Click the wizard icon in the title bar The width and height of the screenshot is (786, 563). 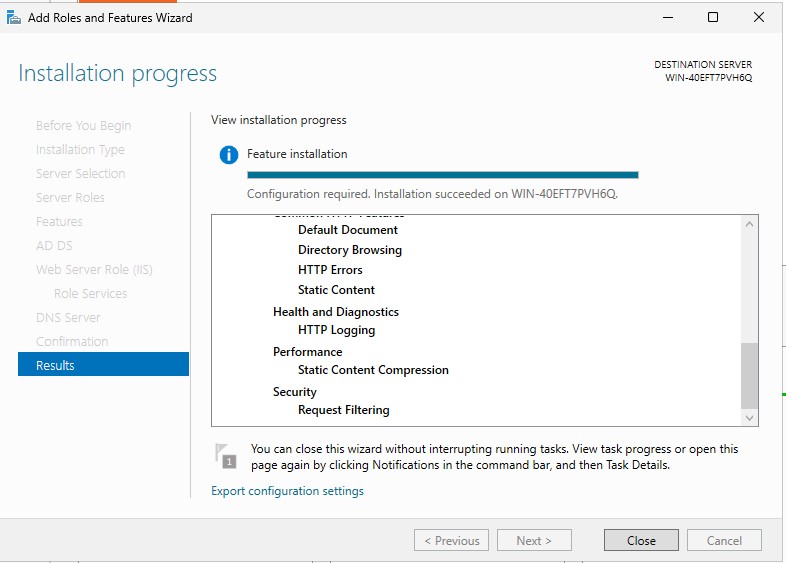14,17
